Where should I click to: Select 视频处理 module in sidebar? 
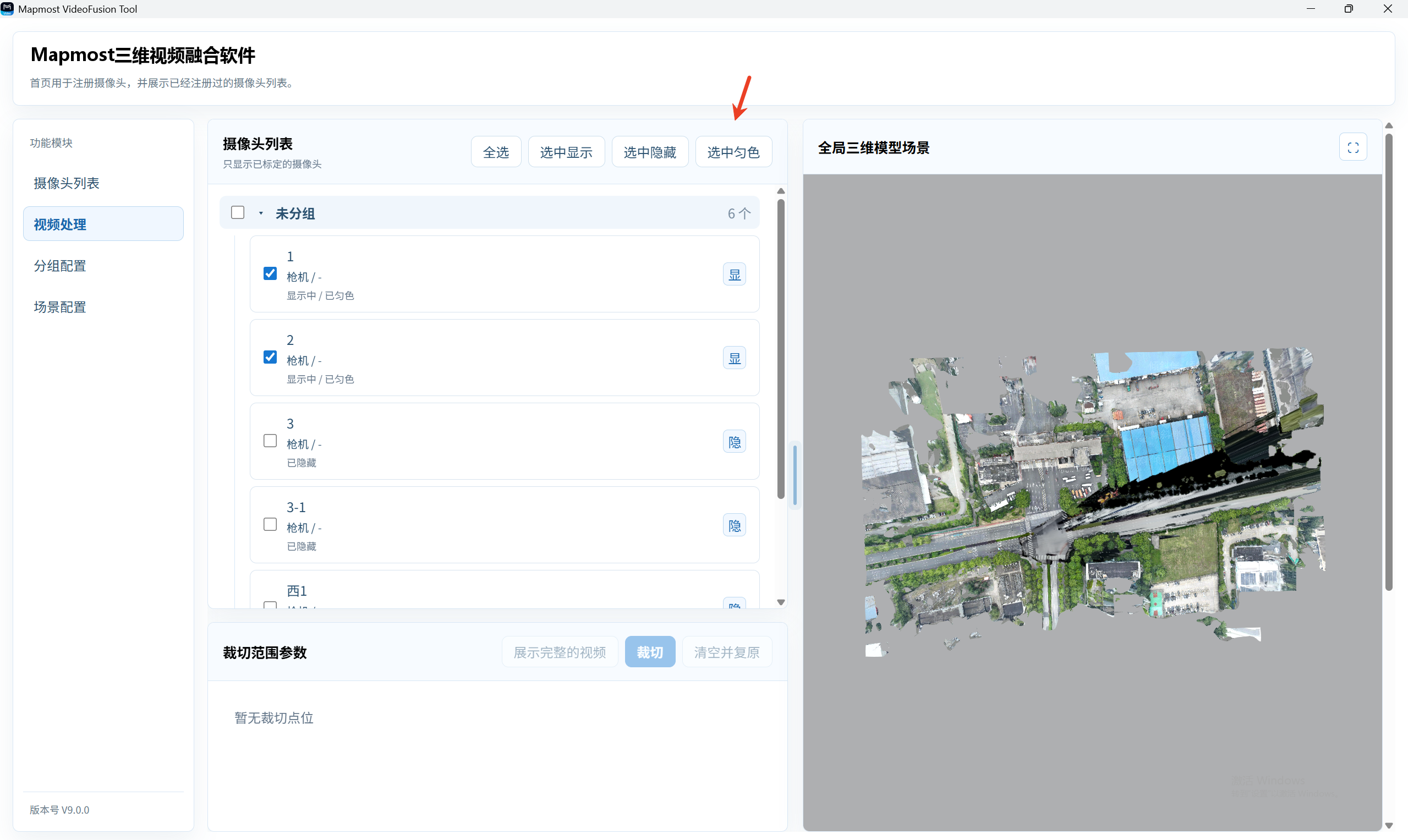click(103, 224)
